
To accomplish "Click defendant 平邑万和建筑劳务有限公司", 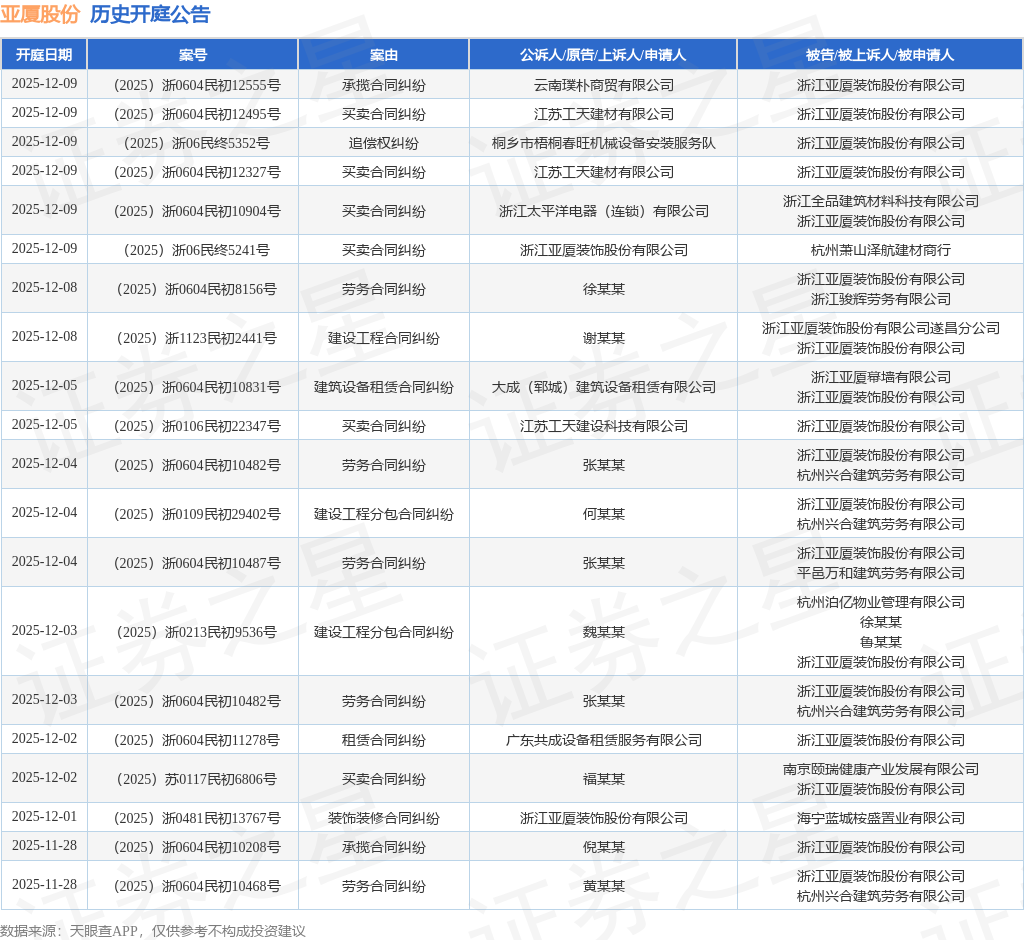I will click(x=880, y=574).
